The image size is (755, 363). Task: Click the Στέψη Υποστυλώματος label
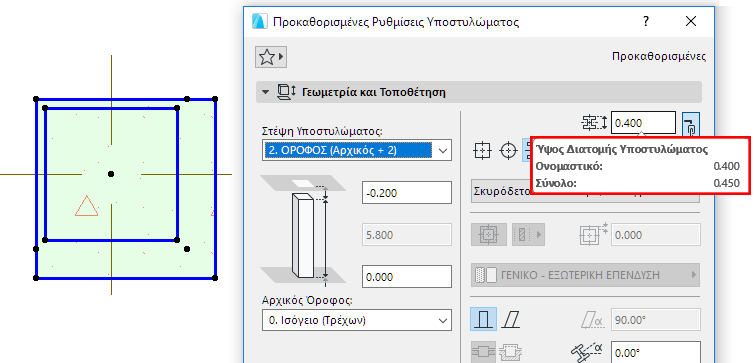coord(322,130)
